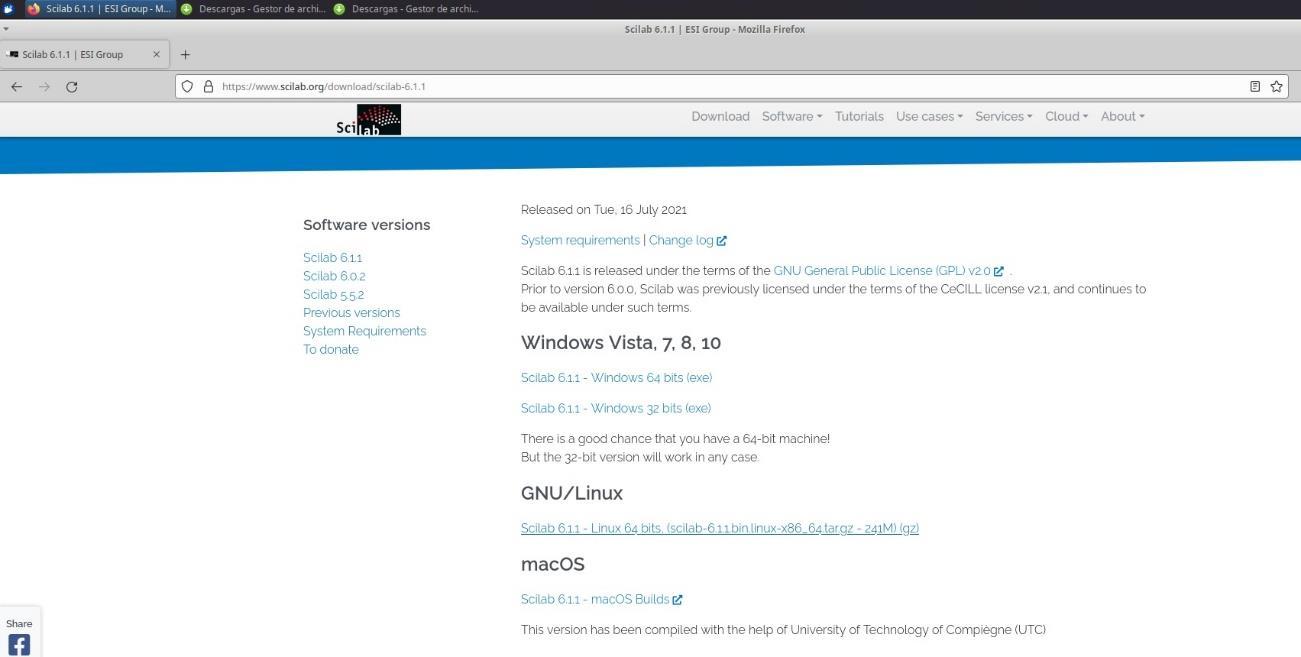The width and height of the screenshot is (1301, 657).
Task: Click external link icon after GPL v2.0
Action: [x=998, y=271]
